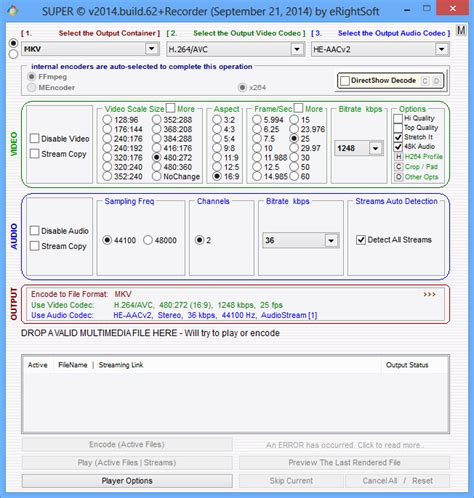The image size is (474, 498).
Task: Click Skip Current button
Action: click(291, 481)
